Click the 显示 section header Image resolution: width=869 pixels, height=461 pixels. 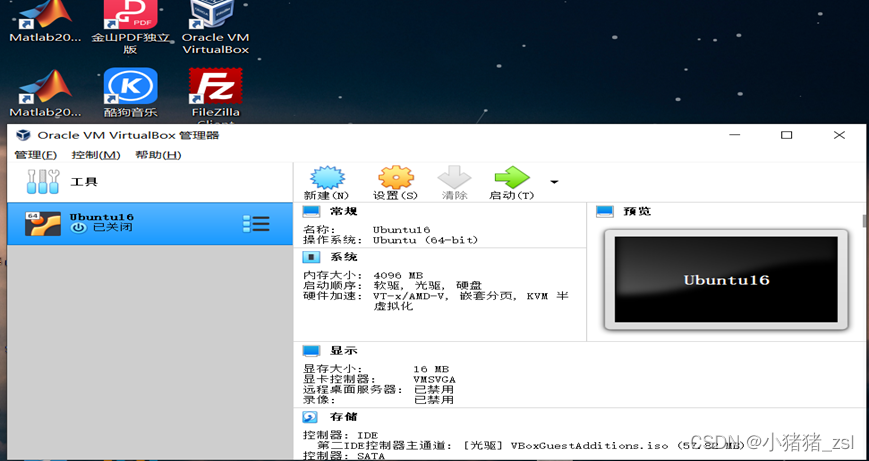tap(344, 351)
